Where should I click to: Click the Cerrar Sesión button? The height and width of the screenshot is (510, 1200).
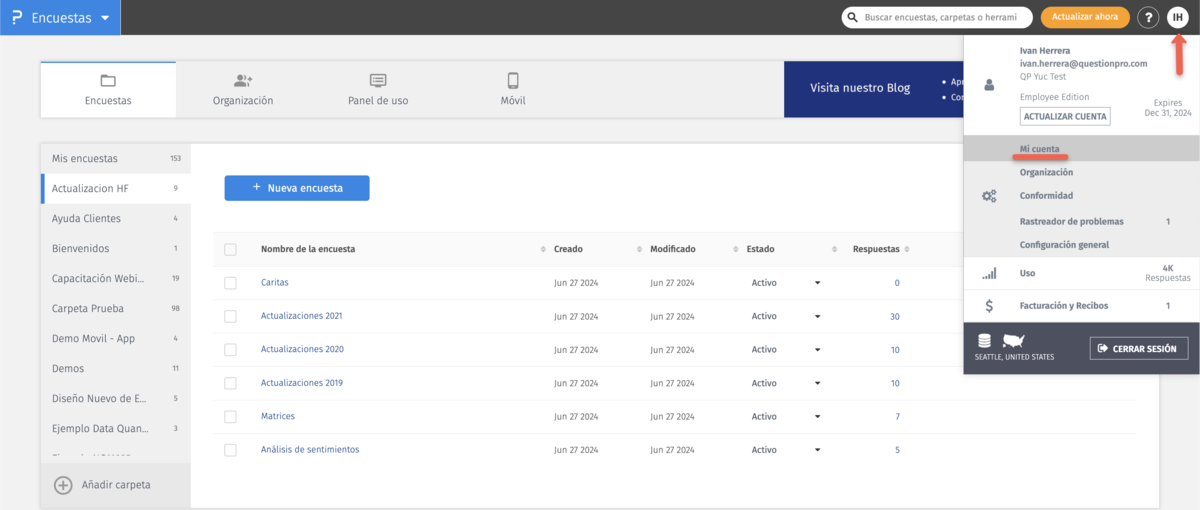point(1139,348)
